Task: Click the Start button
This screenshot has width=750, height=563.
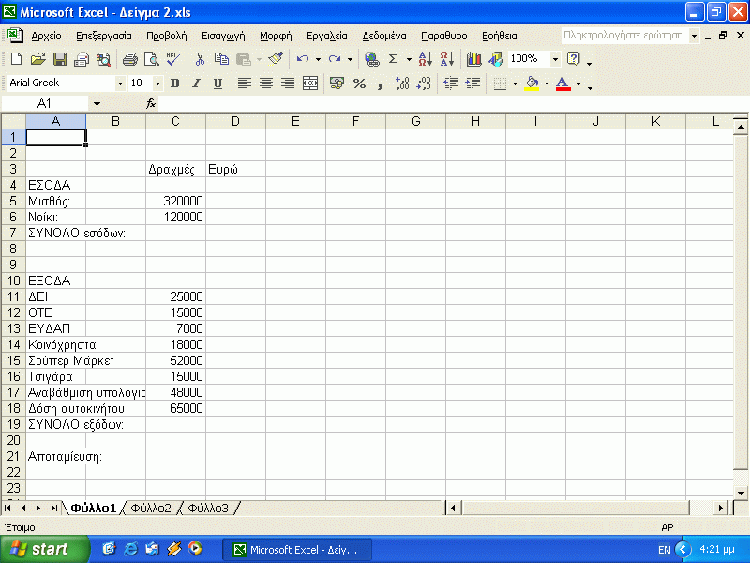Action: click(x=44, y=549)
